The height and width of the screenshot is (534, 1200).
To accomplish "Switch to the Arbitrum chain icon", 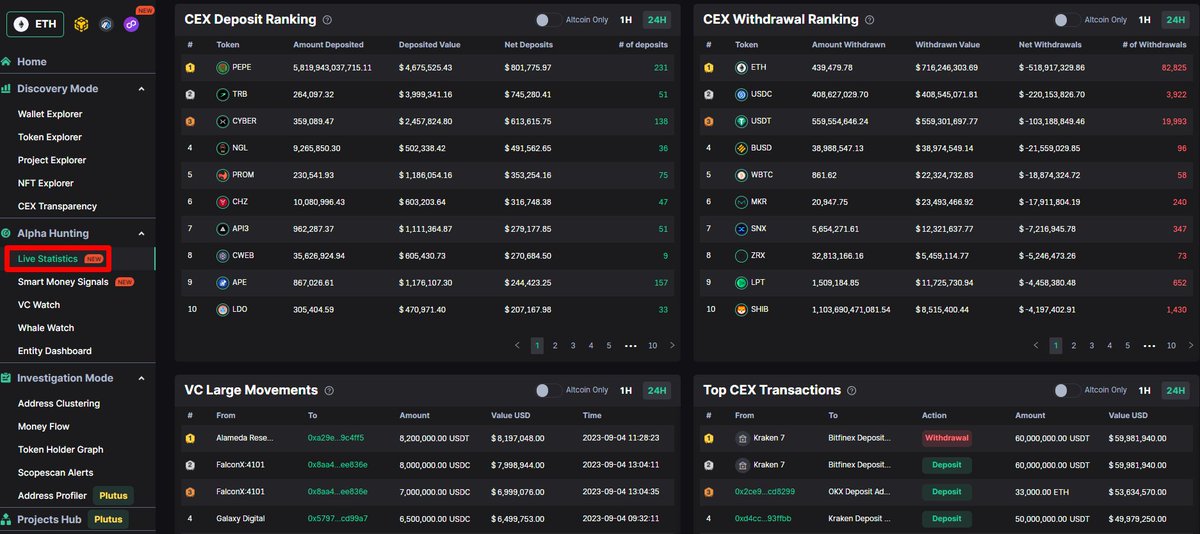I will point(106,23).
